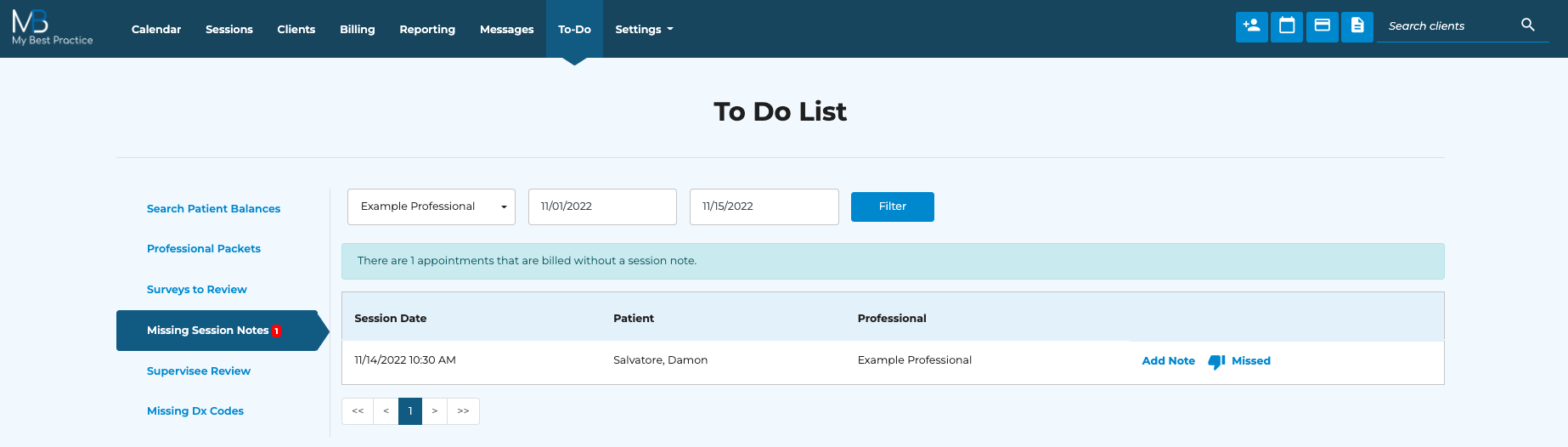Mark the session as Missed

tap(1250, 361)
